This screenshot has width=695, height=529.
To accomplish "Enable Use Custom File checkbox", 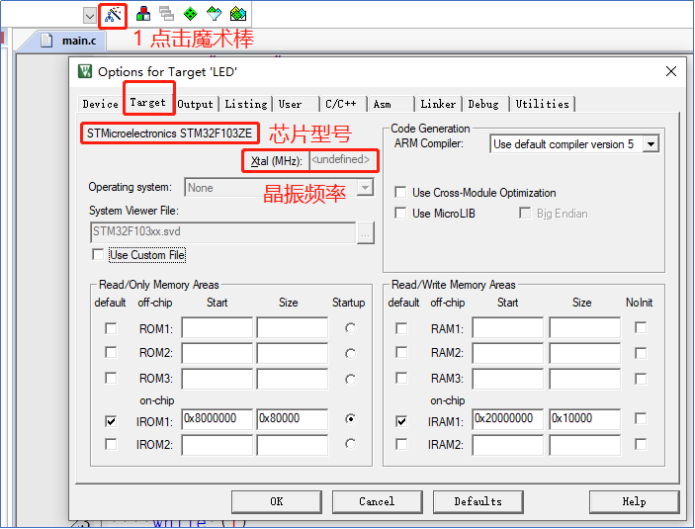I will click(98, 255).
